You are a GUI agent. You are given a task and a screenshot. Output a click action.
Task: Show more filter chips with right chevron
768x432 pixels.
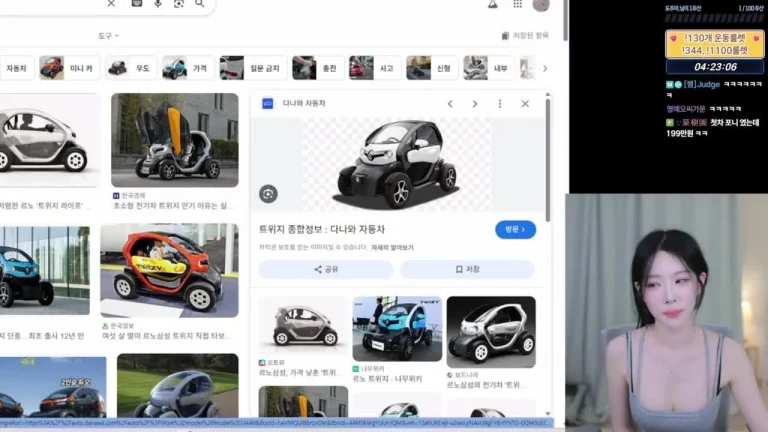click(x=545, y=69)
